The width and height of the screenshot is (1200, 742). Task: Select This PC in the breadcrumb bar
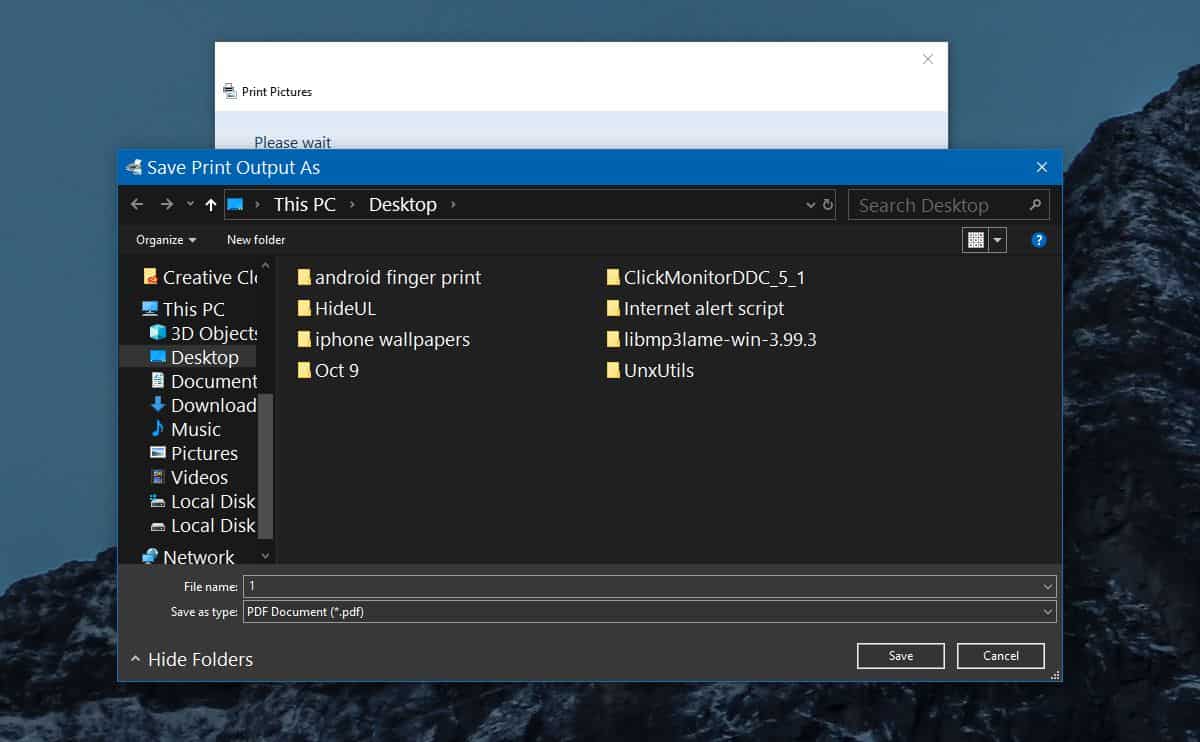click(304, 204)
